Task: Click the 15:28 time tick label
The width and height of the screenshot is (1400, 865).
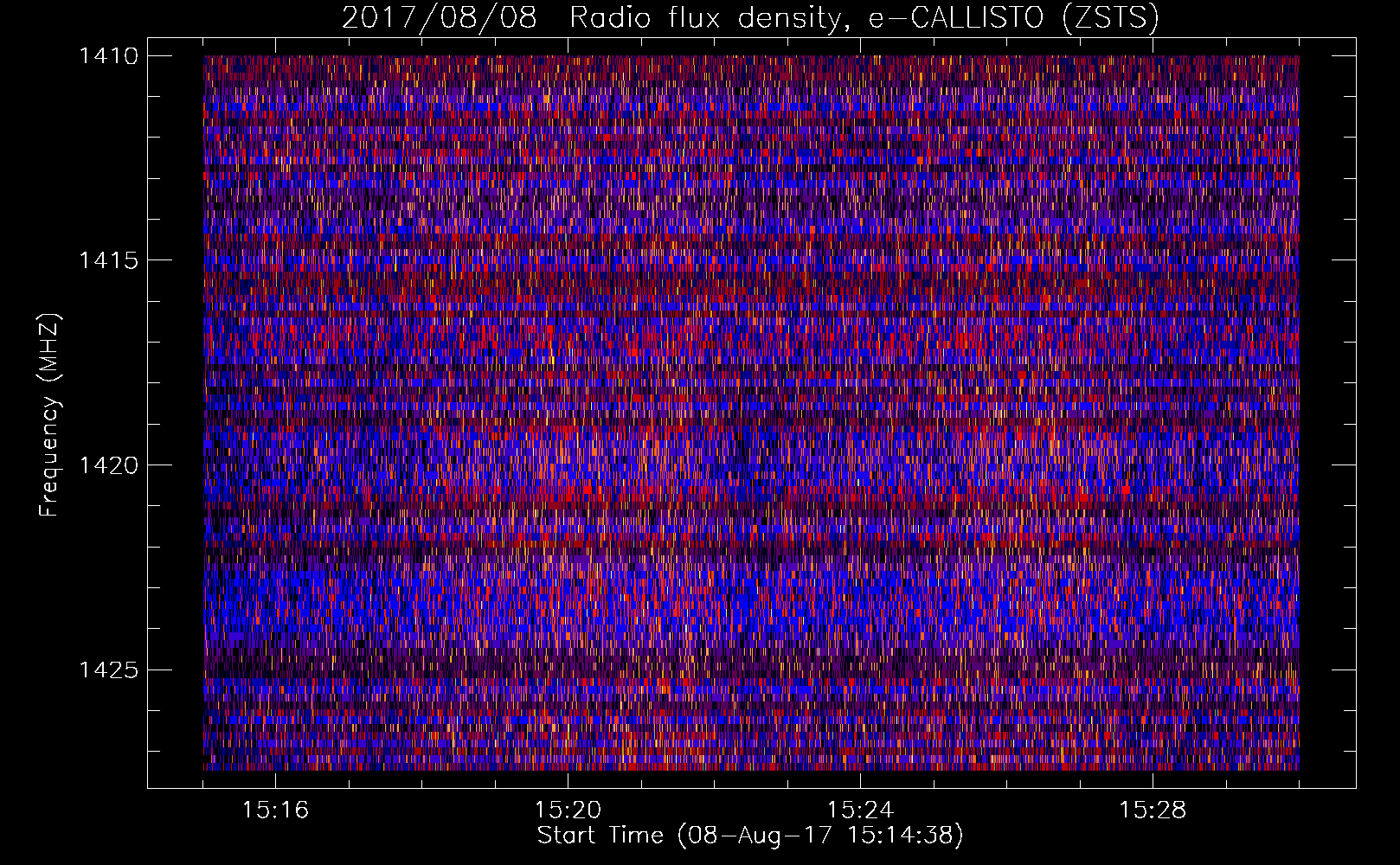Action: [x=1153, y=810]
